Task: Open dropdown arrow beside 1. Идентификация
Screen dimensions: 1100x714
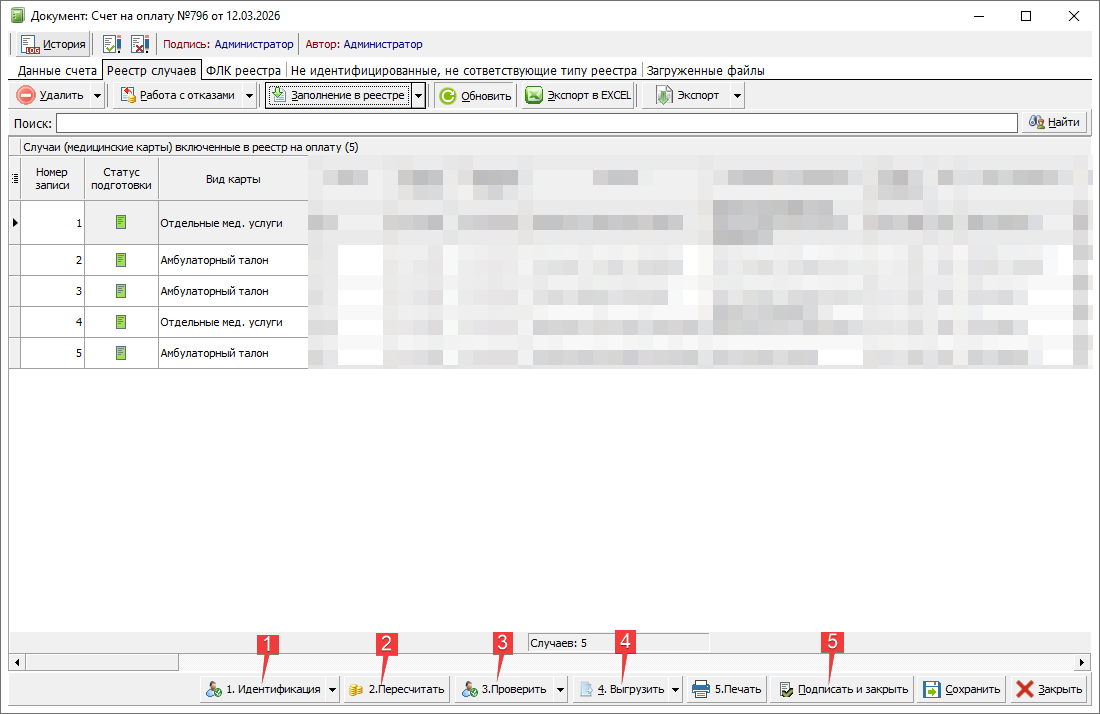Action: (x=332, y=689)
